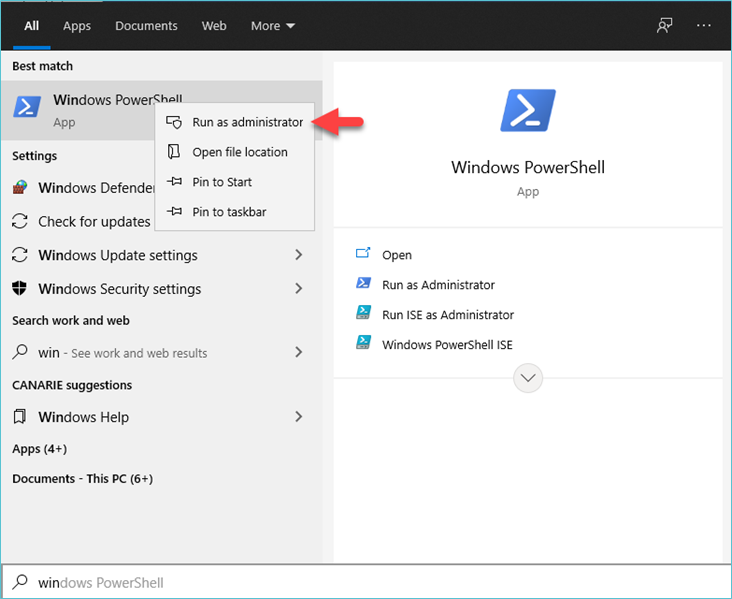The height and width of the screenshot is (599, 732).
Task: Click the PowerShell ISE icon in the actions list
Action: [x=364, y=344]
